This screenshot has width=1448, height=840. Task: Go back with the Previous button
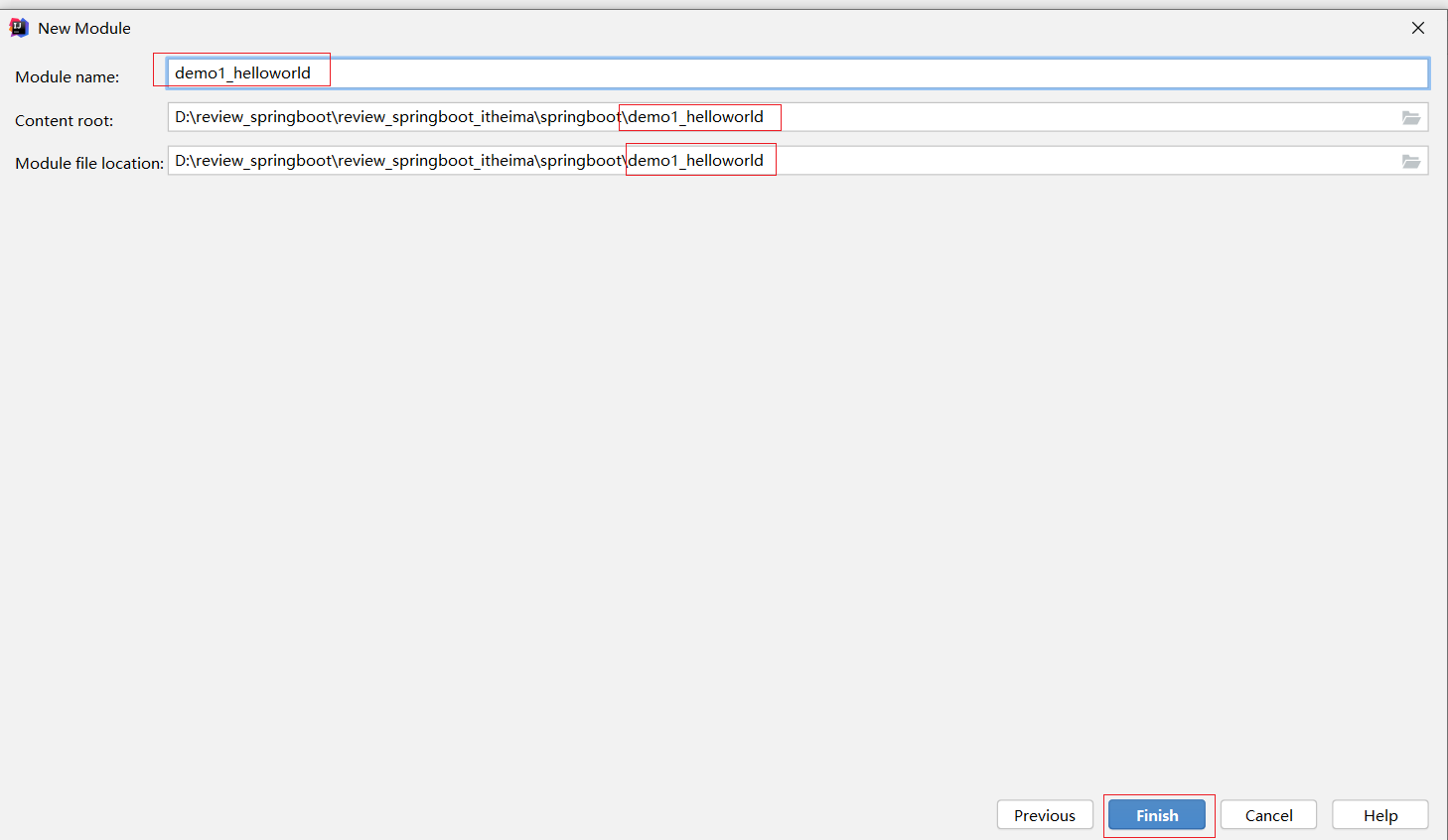1044,815
